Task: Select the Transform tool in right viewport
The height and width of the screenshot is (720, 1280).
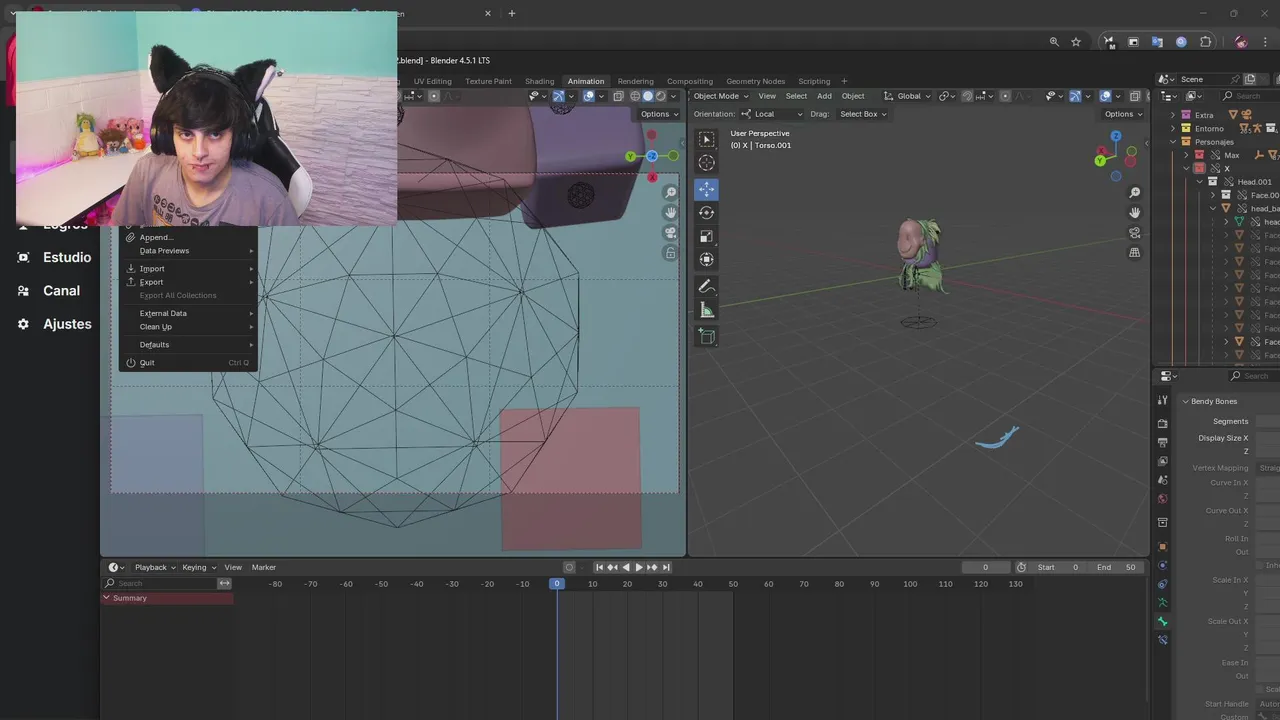Action: click(x=706, y=259)
